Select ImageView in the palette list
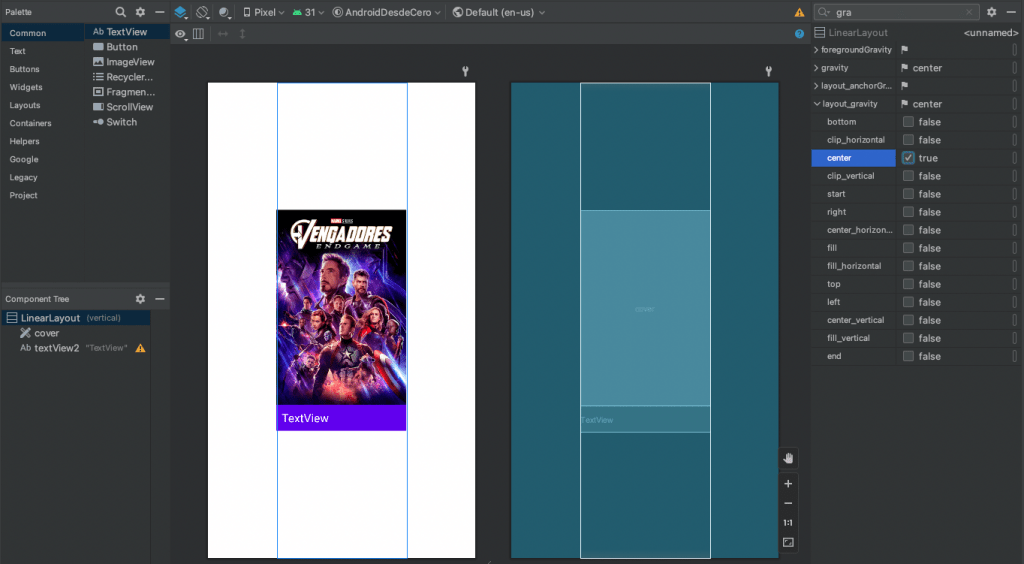Screen dimensions: 1024x564 (x=127, y=62)
